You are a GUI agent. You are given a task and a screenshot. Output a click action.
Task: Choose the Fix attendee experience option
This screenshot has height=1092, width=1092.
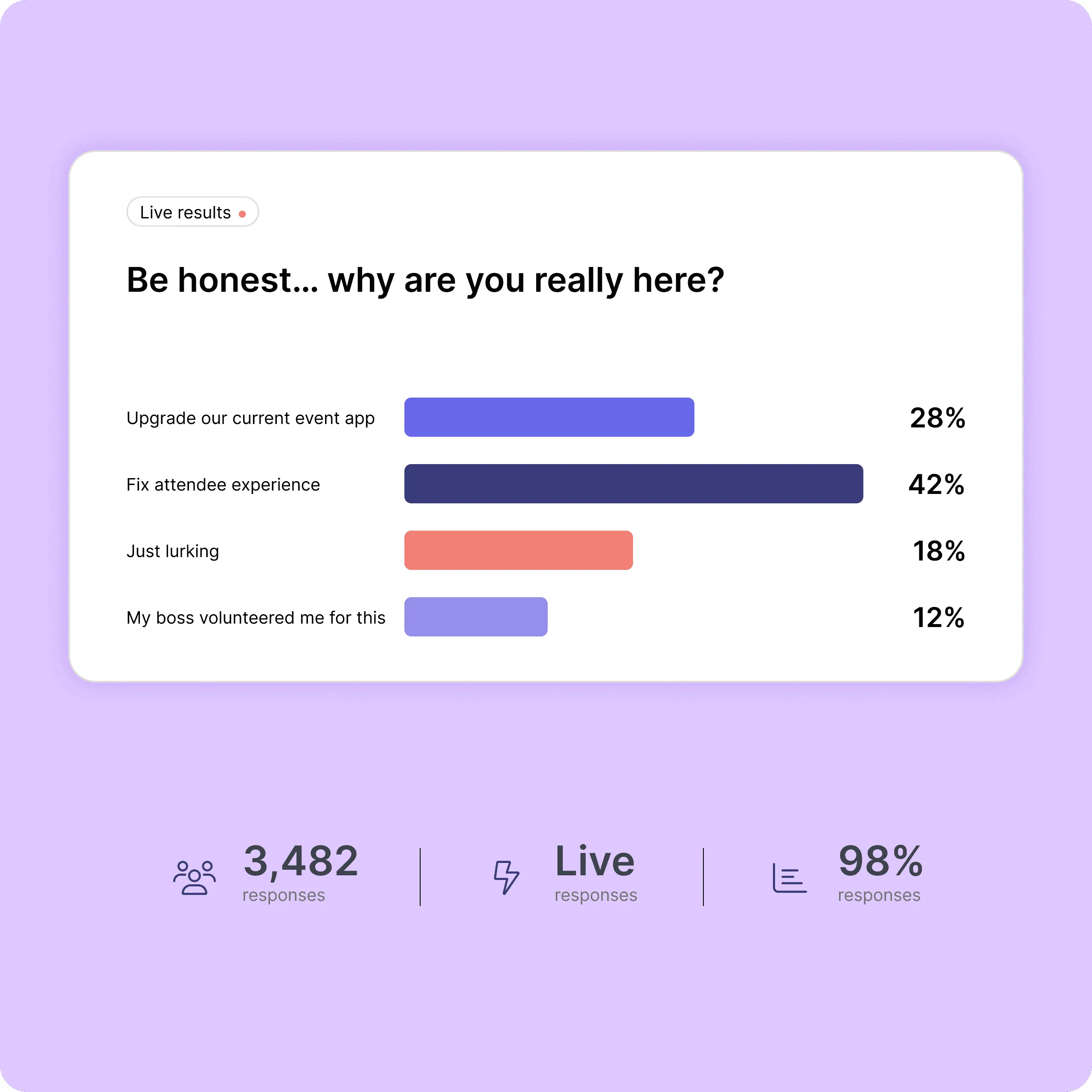click(x=223, y=485)
